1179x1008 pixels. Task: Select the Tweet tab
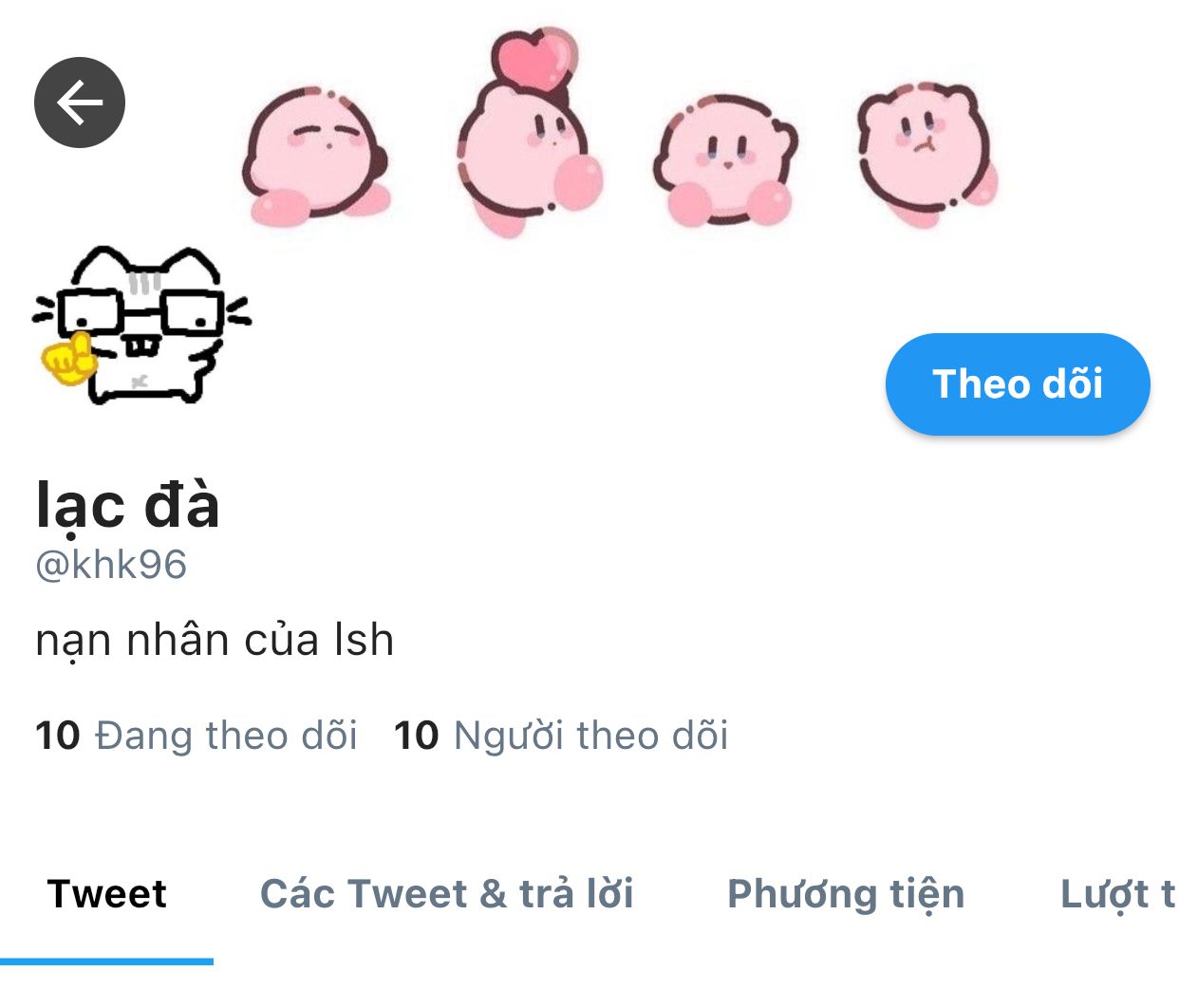point(106,894)
